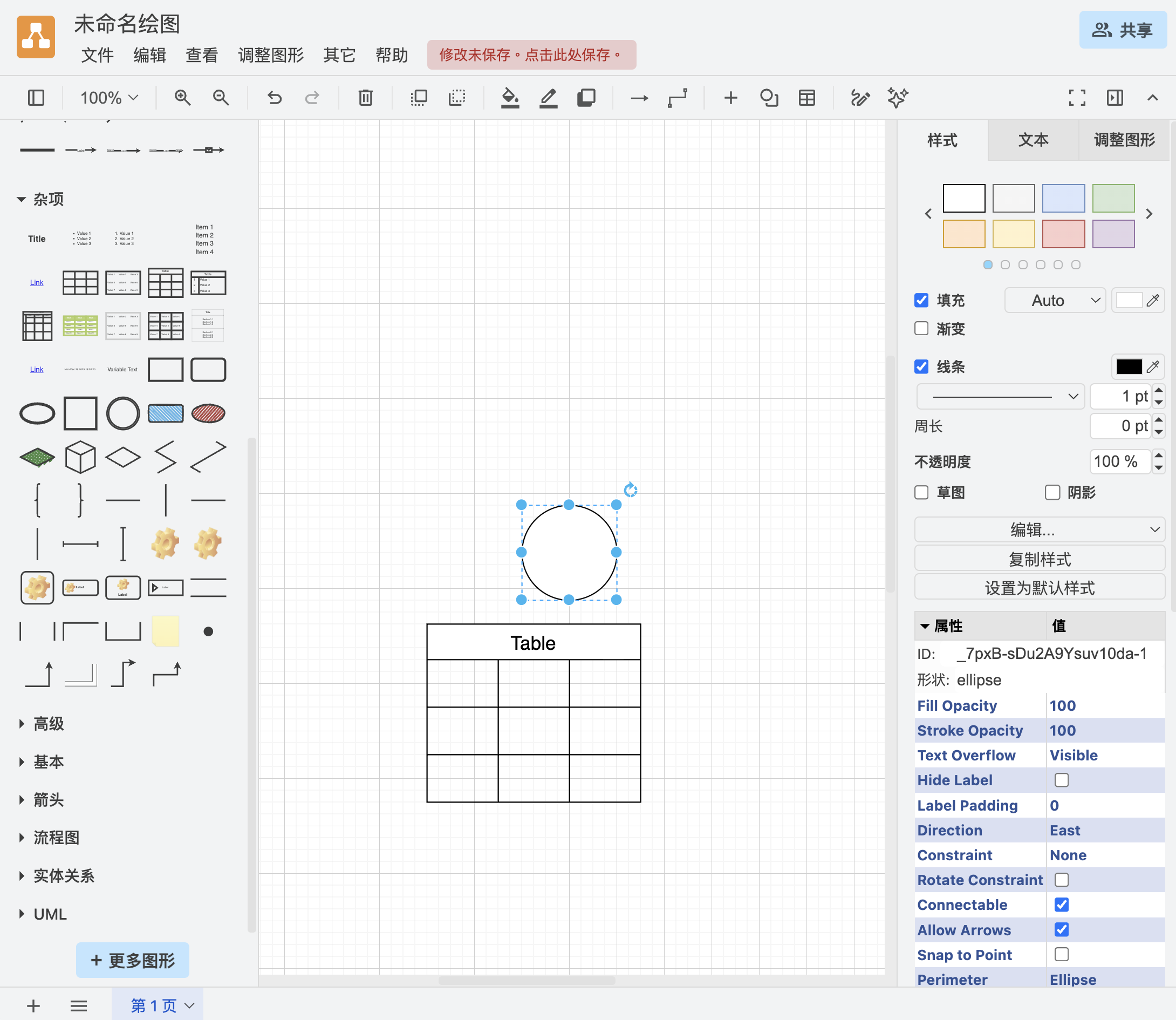Open the 100% zoom dropdown

(108, 98)
